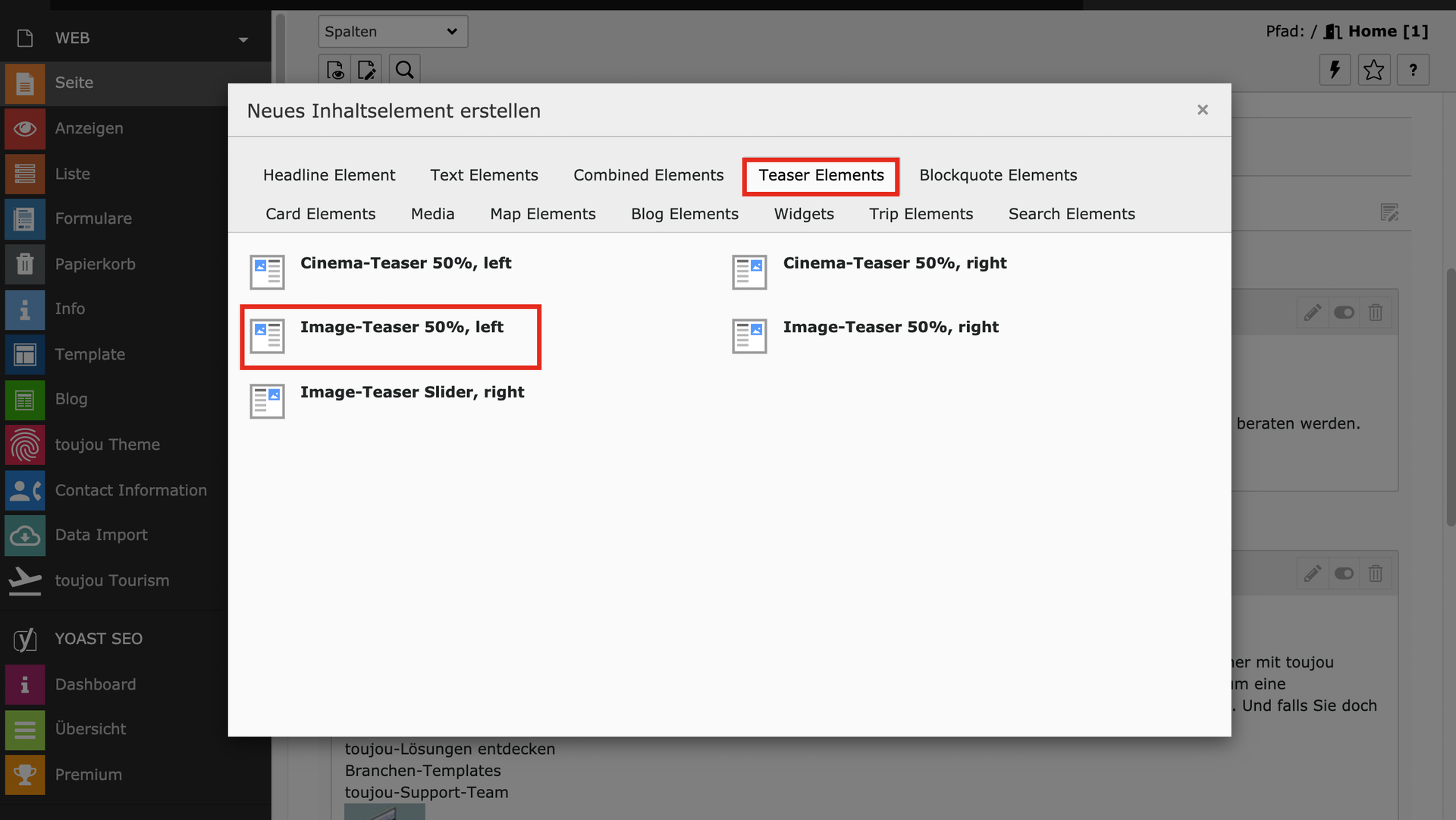Click the bookmark star icon
1456x820 pixels.
(x=1373, y=71)
